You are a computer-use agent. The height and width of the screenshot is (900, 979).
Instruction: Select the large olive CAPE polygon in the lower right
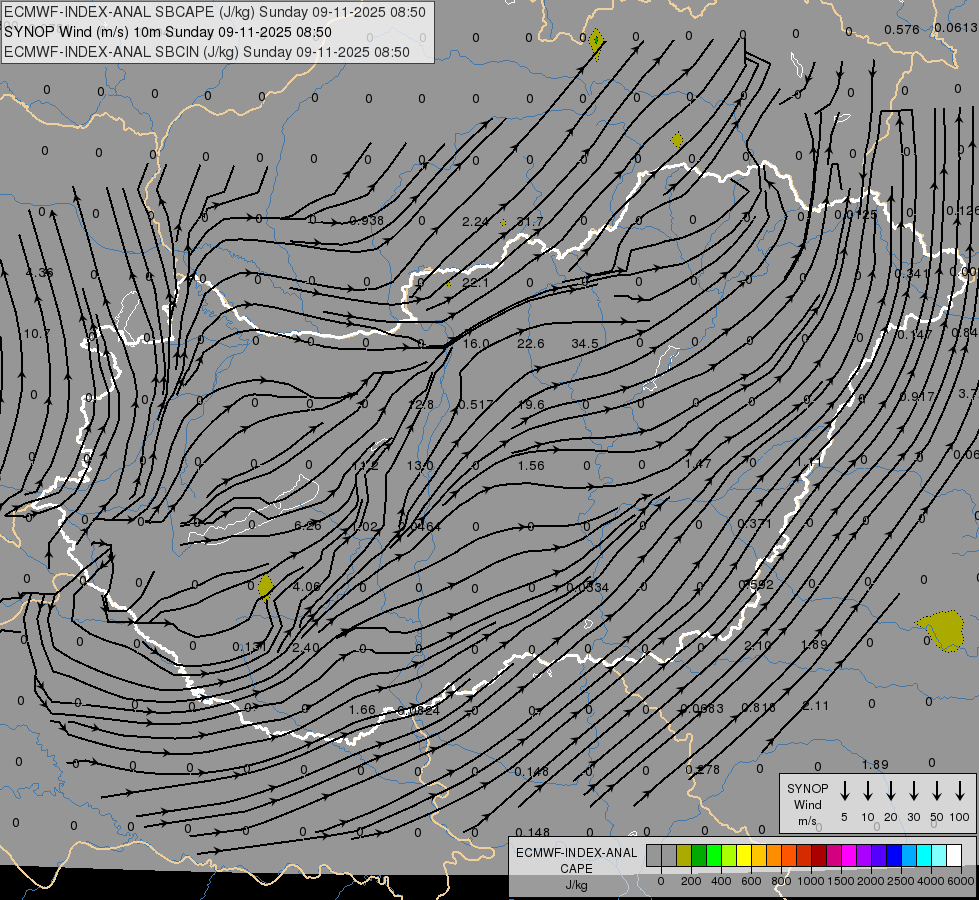[x=942, y=631]
